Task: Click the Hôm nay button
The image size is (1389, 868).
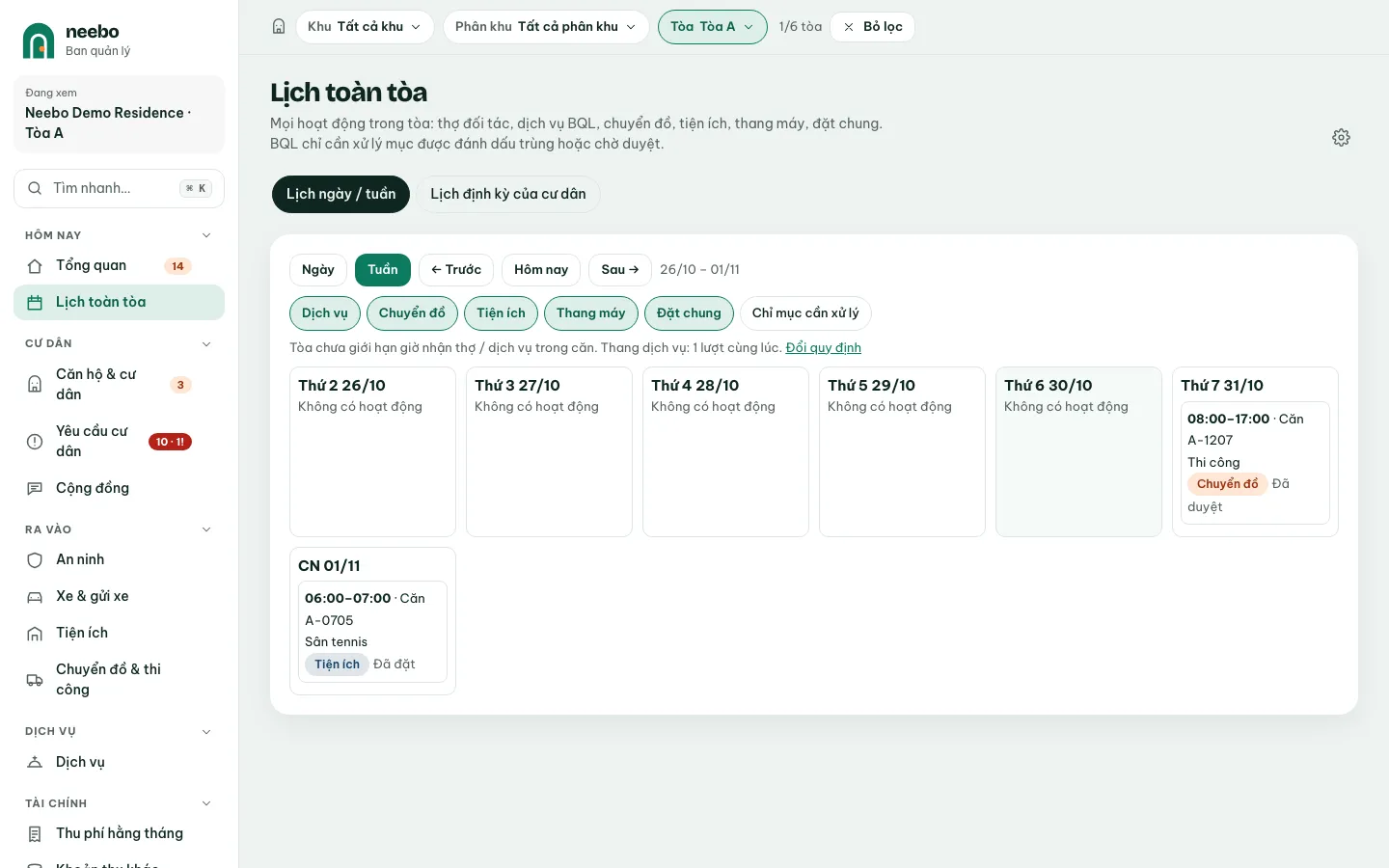Action: (541, 270)
